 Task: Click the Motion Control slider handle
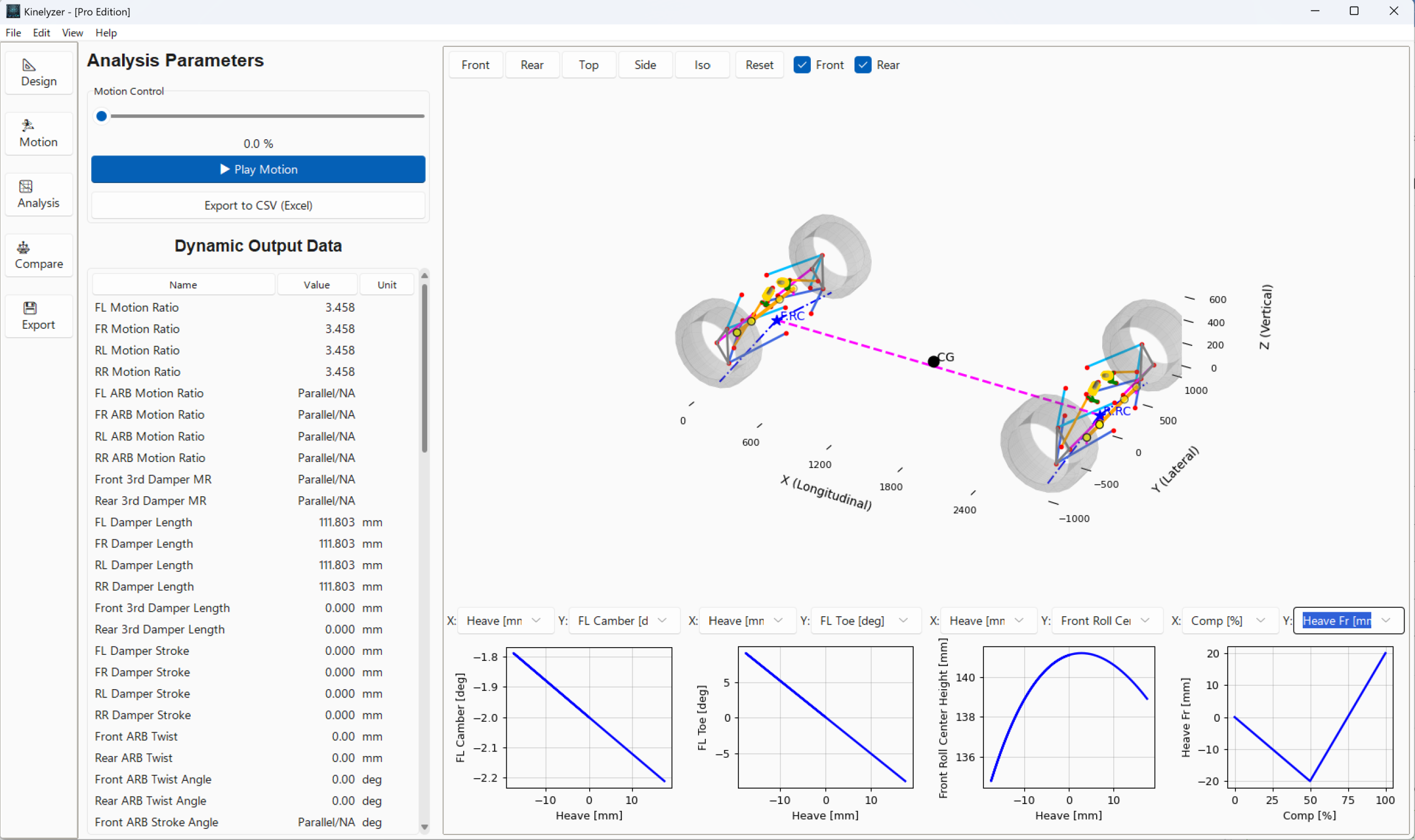pos(102,116)
